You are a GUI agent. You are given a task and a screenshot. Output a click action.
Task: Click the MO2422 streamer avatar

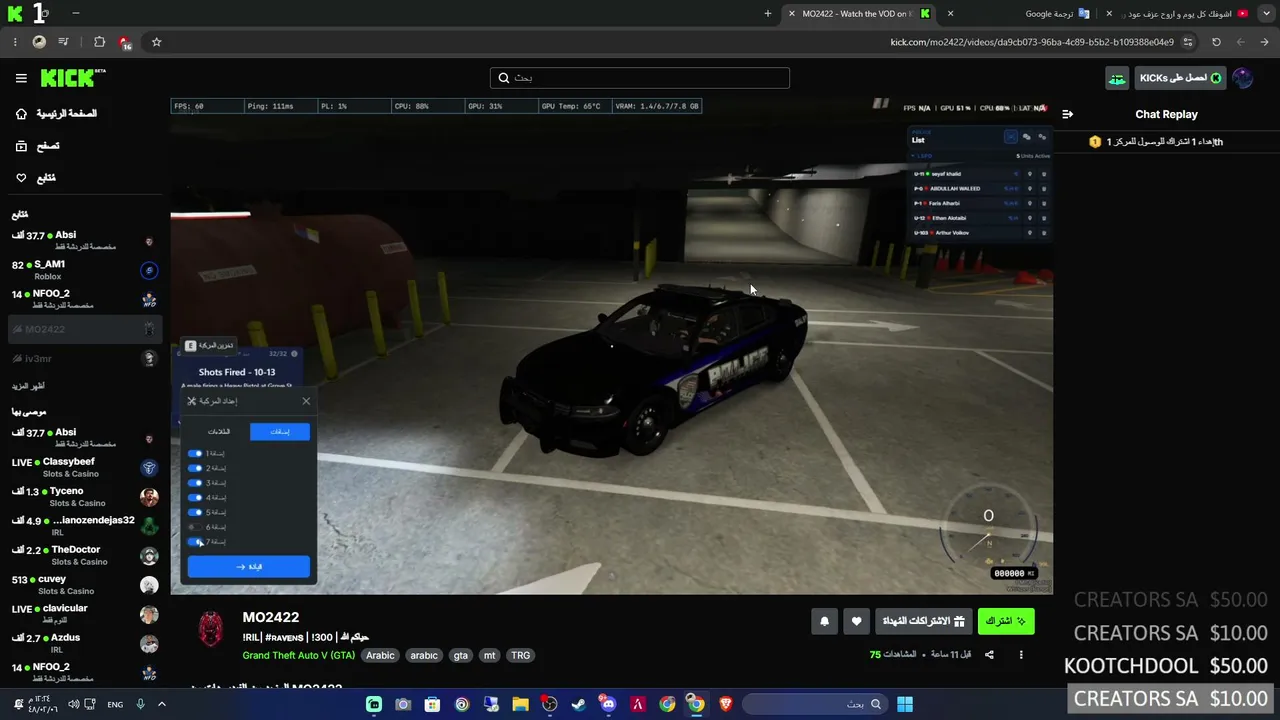[x=211, y=629]
